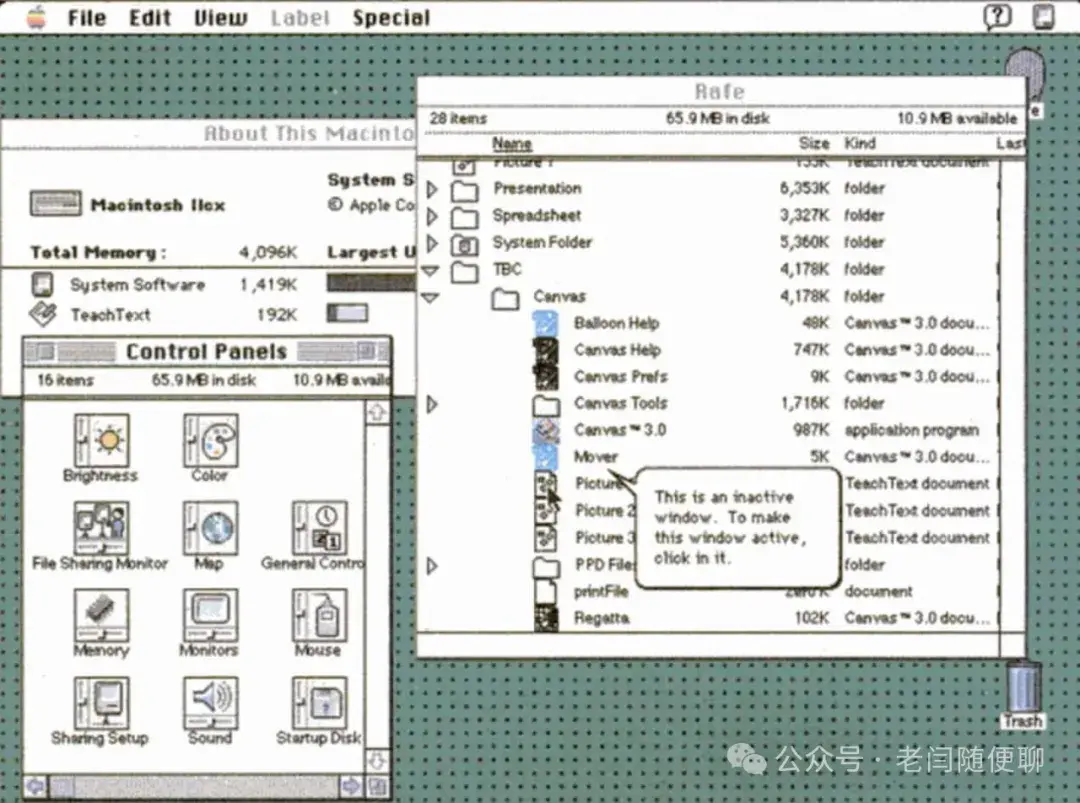This screenshot has width=1080, height=803.
Task: Open the Label menu
Action: 300,16
